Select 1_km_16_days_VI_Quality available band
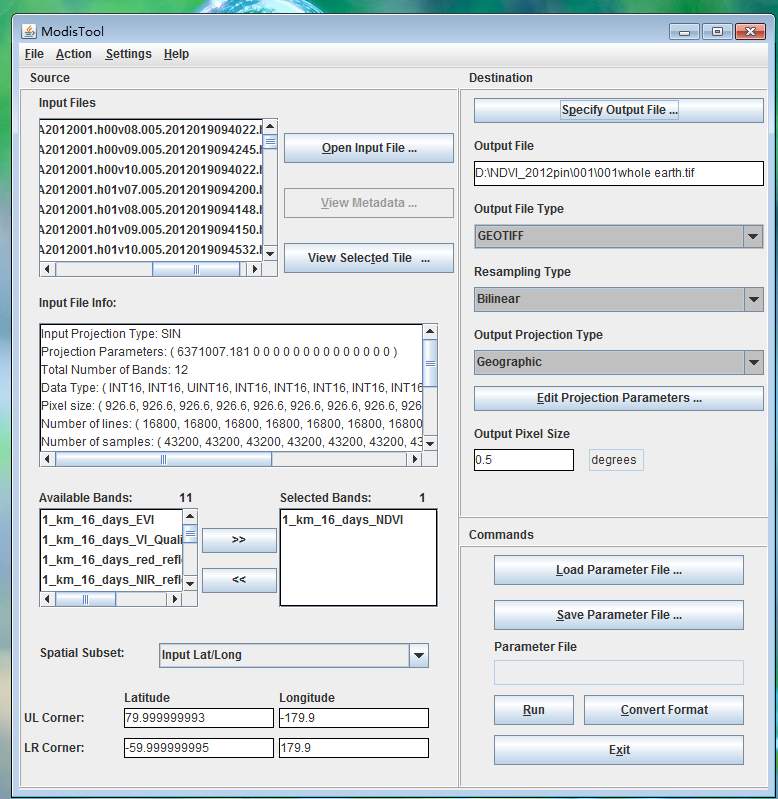Viewport: 778px width, 799px height. [112, 540]
